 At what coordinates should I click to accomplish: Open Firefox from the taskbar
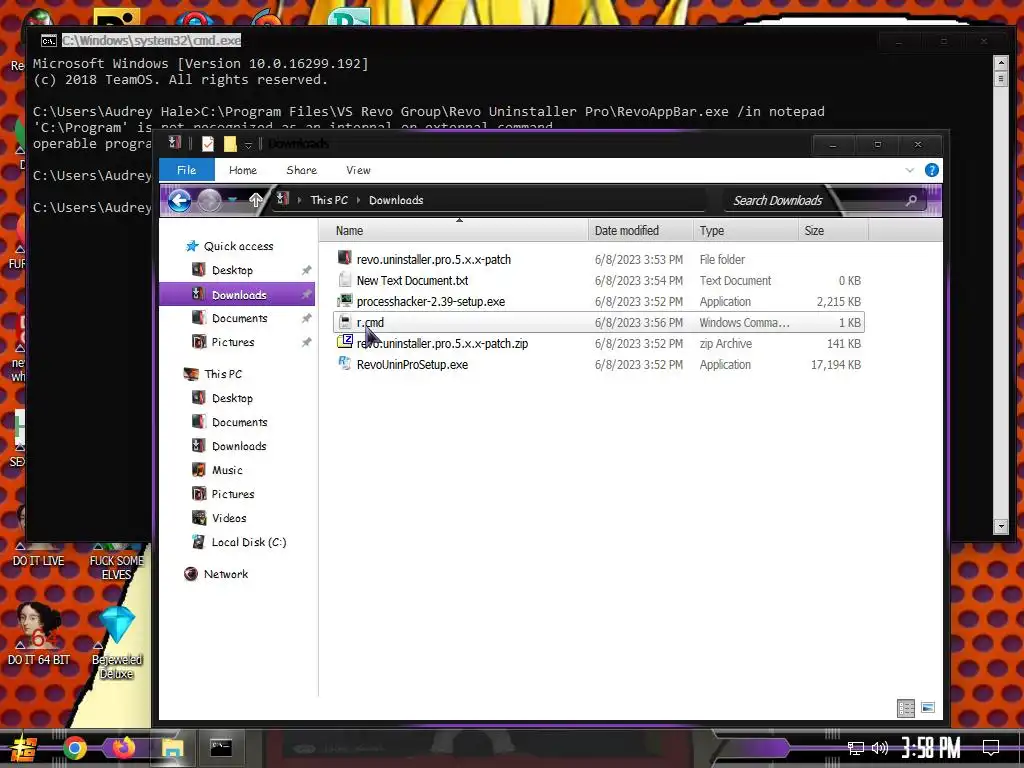point(123,748)
